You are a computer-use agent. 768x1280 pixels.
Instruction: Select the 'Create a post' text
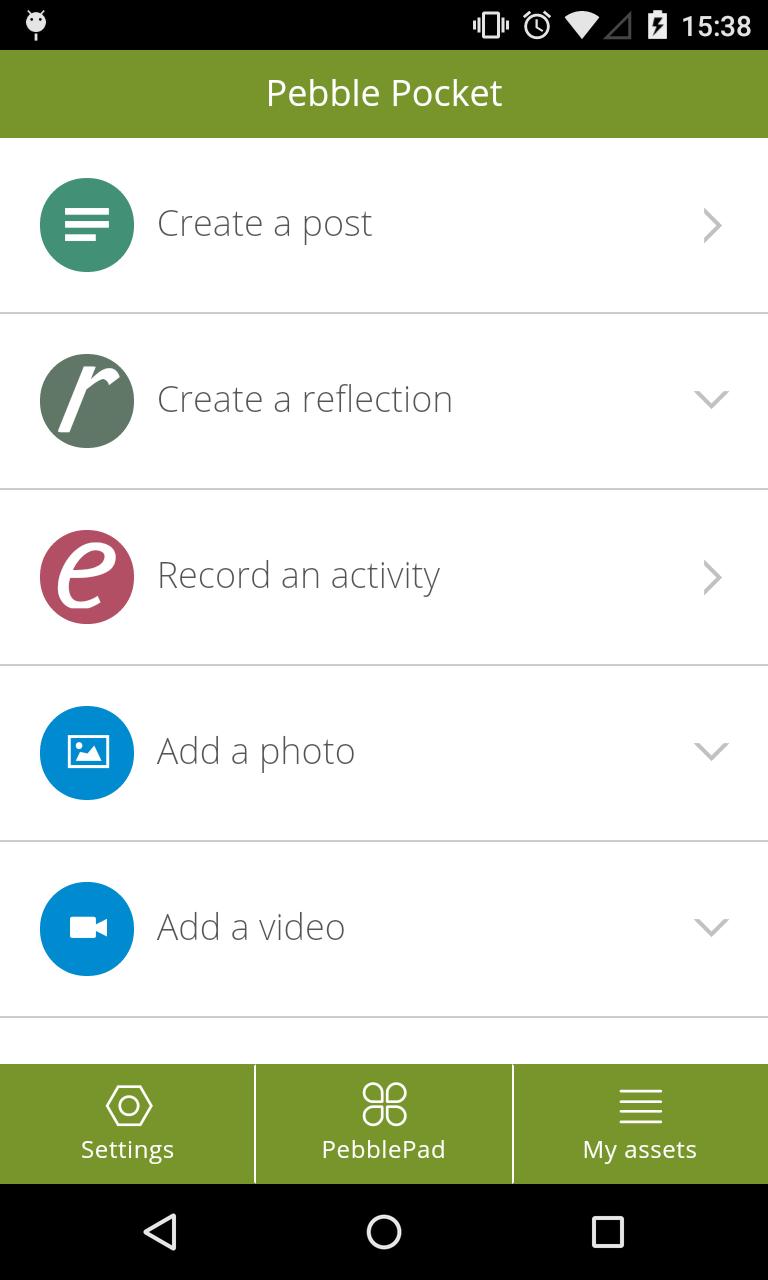point(264,224)
